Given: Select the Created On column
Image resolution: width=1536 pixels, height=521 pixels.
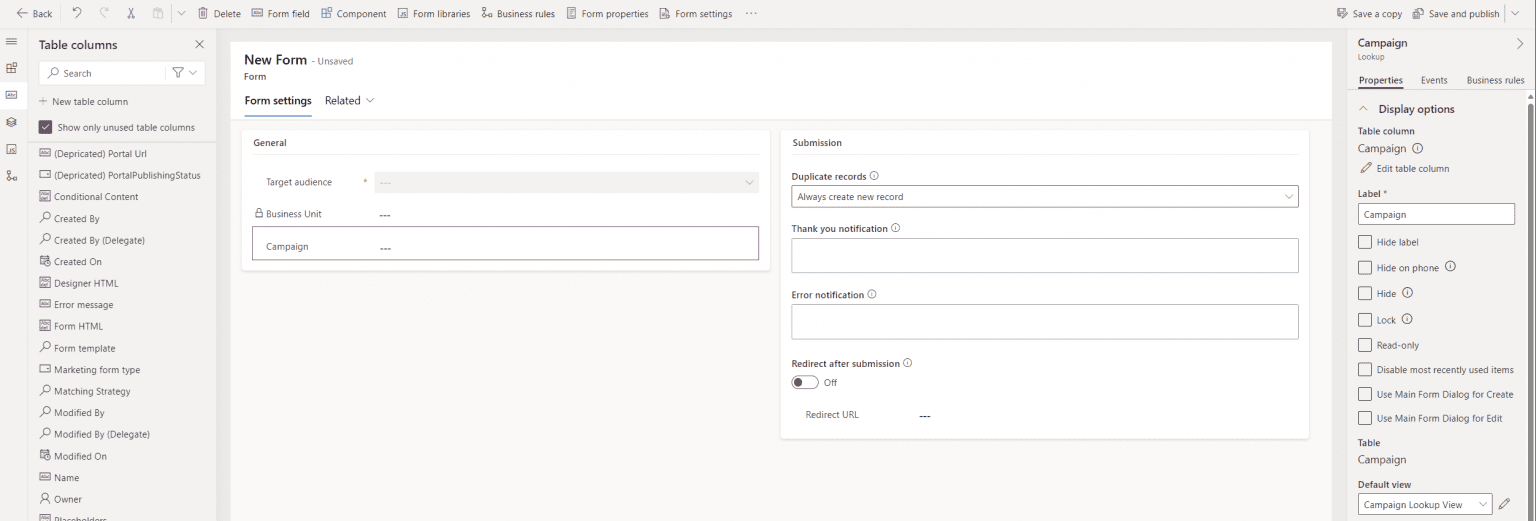Looking at the screenshot, I should point(71,262).
